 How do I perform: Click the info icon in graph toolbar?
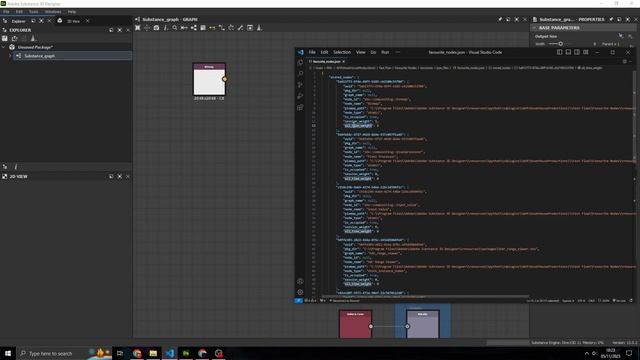coord(166,28)
